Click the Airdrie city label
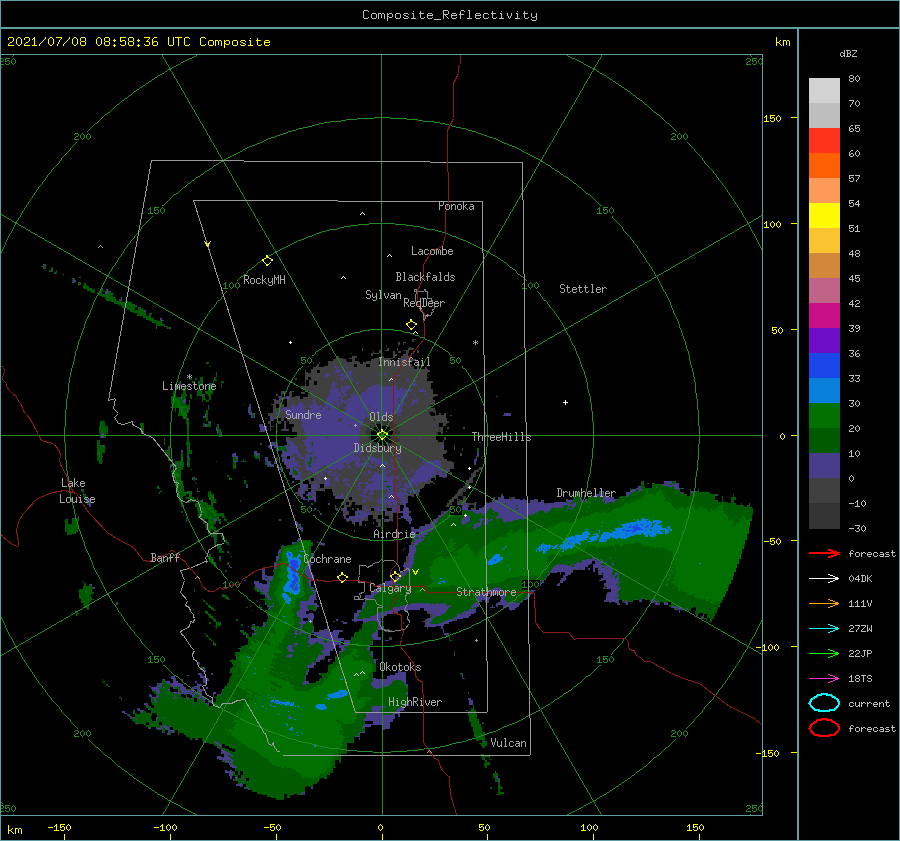The width and height of the screenshot is (900, 841). (x=394, y=534)
